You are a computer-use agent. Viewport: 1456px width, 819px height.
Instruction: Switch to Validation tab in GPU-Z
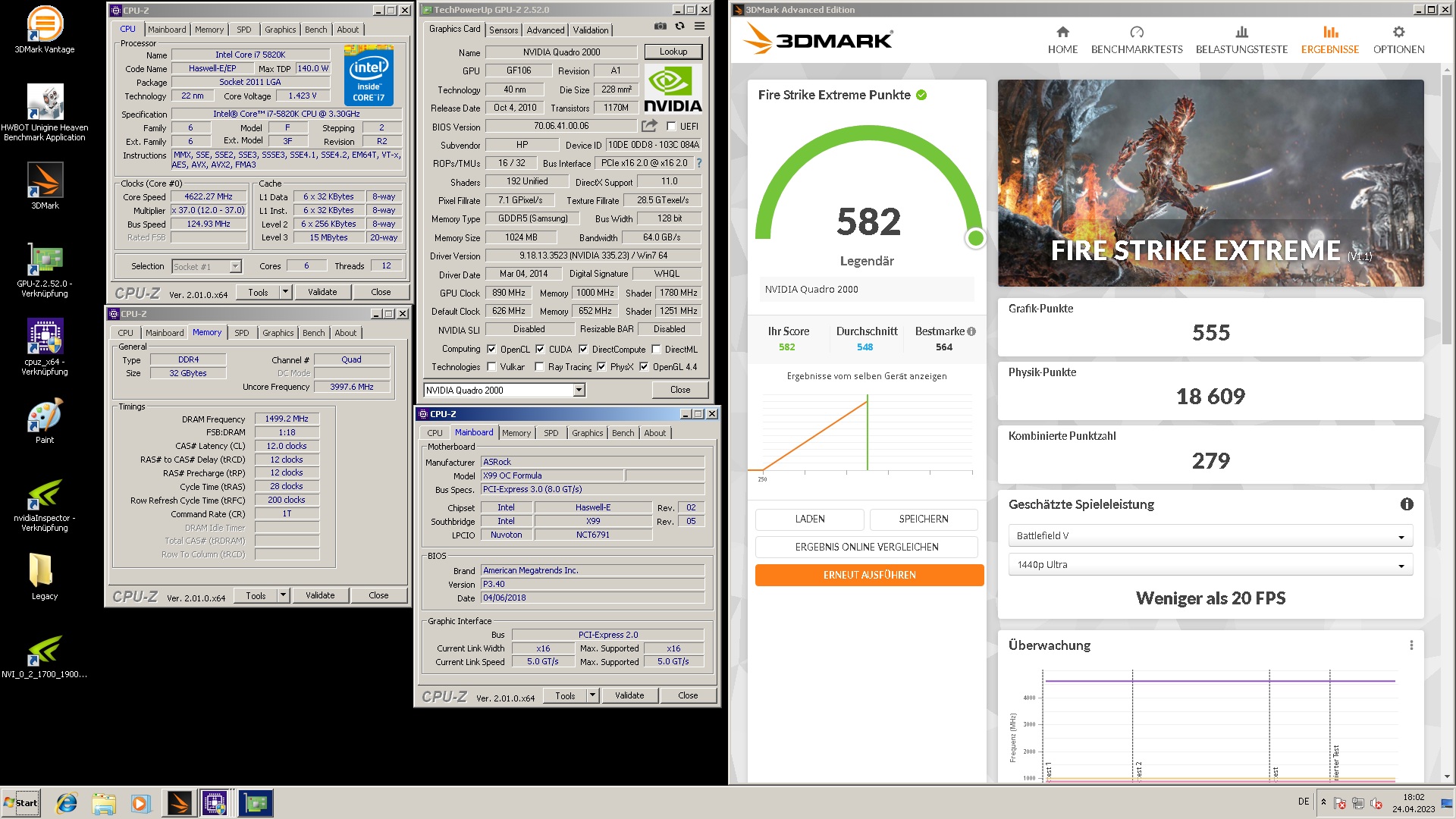click(590, 30)
